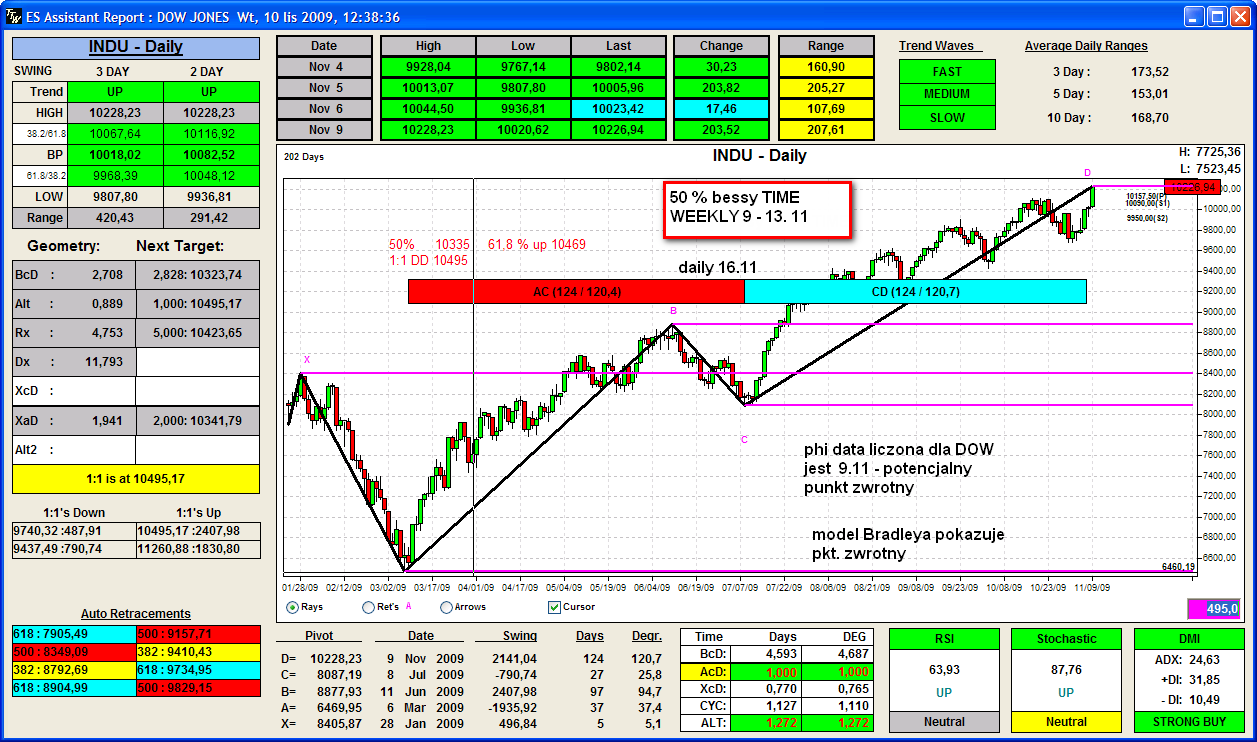Click the cyan CD (124 / 120,7) bar
This screenshot has height=742, width=1257.
click(916, 291)
